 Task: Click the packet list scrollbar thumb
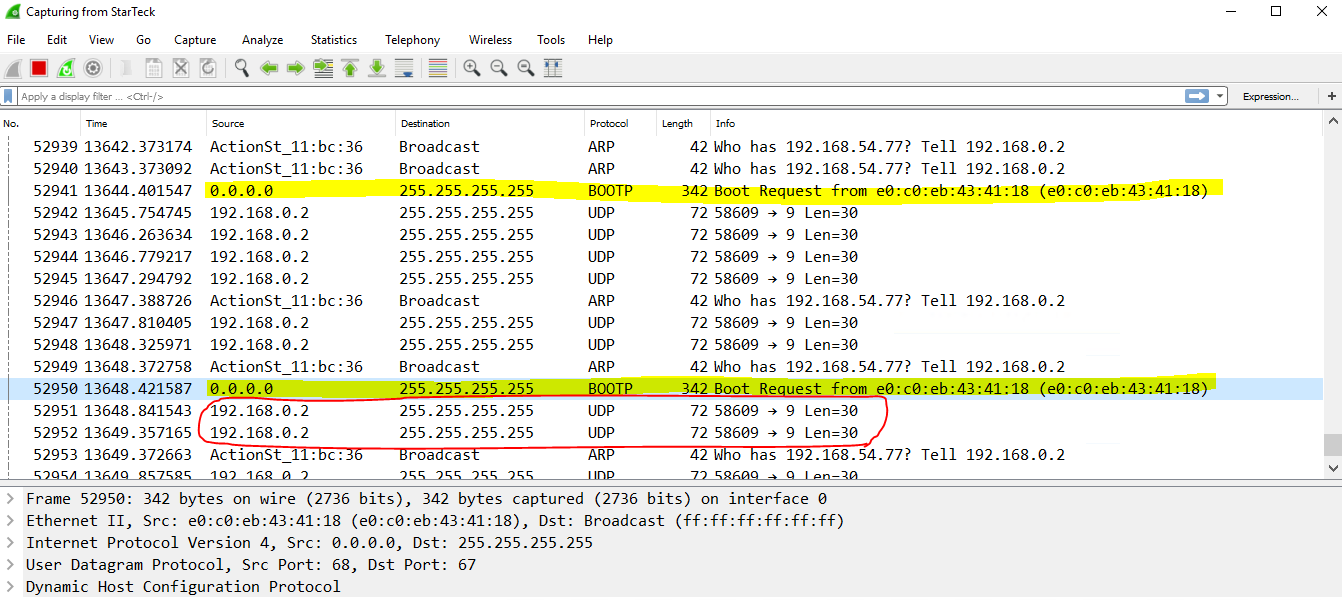pos(1332,445)
